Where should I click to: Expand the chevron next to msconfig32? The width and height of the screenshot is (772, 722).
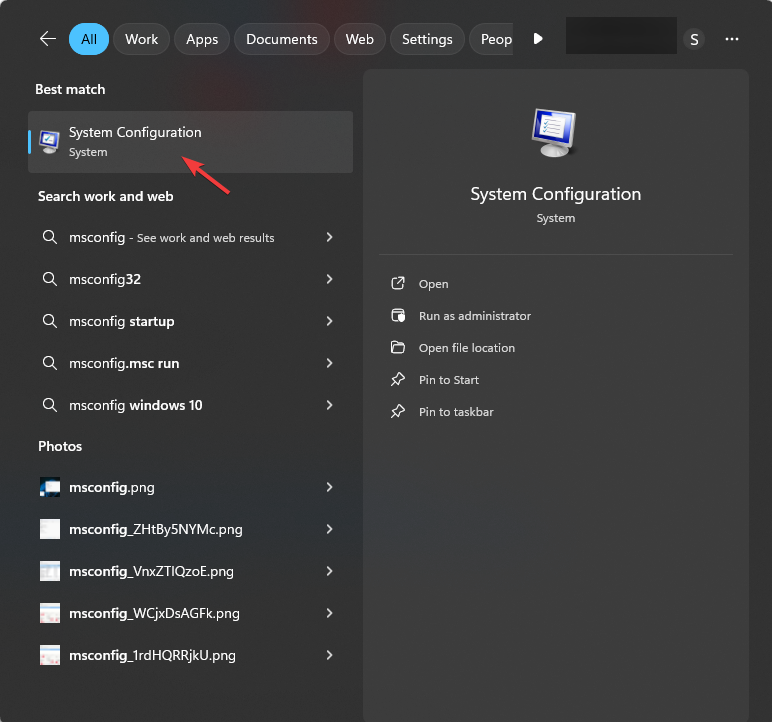[x=329, y=279]
